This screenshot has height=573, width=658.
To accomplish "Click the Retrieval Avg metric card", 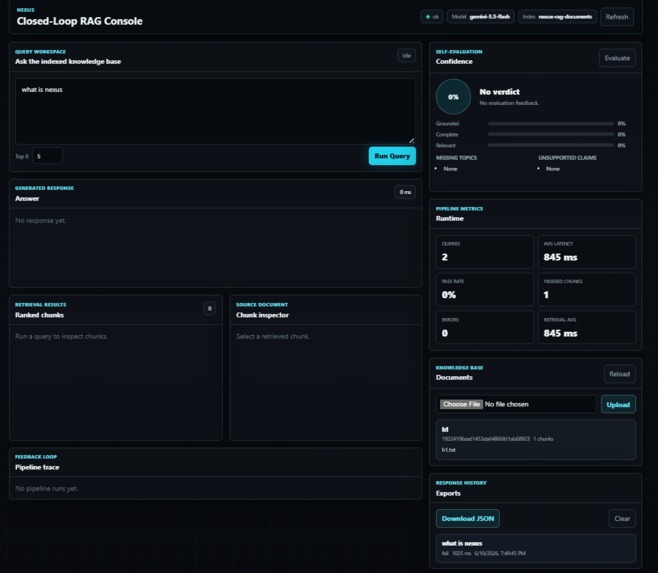I will pyautogui.click(x=587, y=327).
